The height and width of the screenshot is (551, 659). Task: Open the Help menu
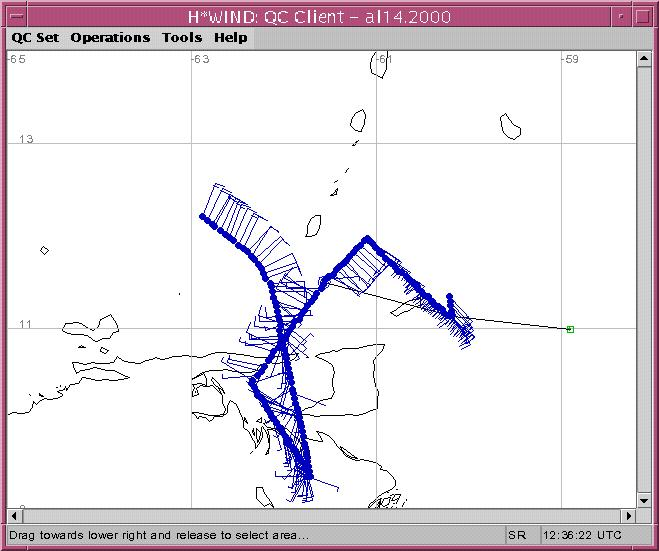230,38
